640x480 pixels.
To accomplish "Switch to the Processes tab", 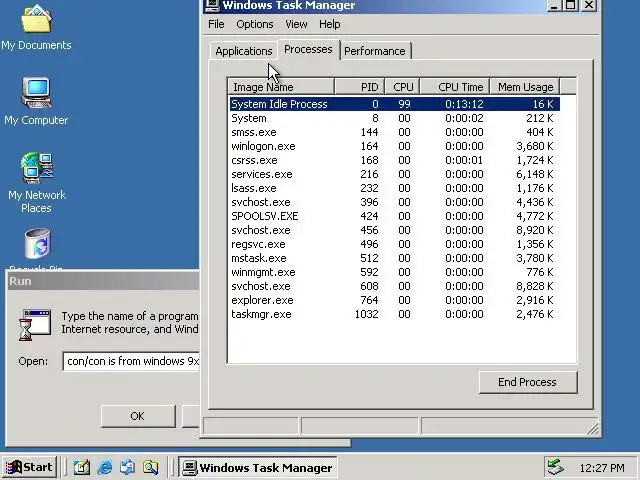I will click(308, 50).
